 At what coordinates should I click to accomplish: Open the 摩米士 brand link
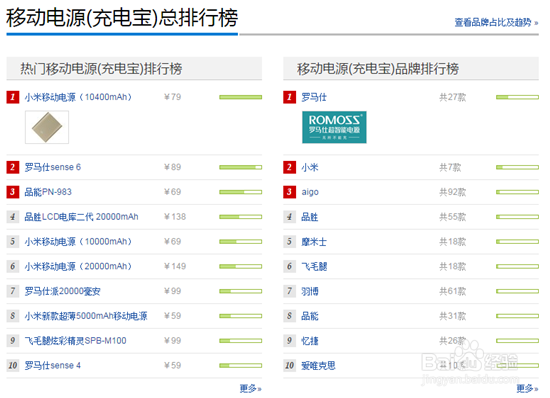(x=314, y=242)
